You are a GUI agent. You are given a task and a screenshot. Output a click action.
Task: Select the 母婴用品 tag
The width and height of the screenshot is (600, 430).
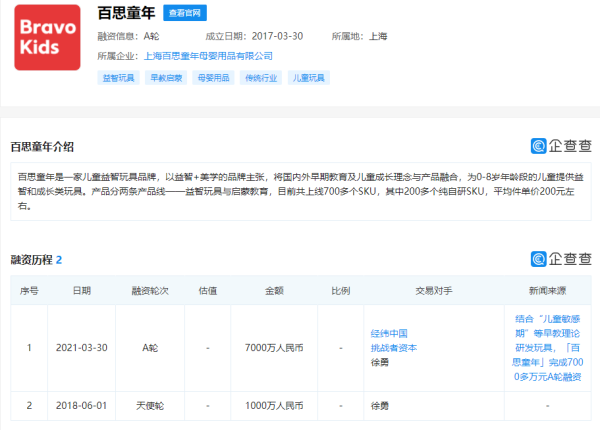(x=213, y=78)
